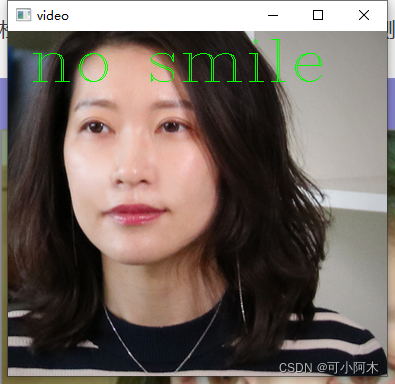Minimize the video window

[x=273, y=15]
